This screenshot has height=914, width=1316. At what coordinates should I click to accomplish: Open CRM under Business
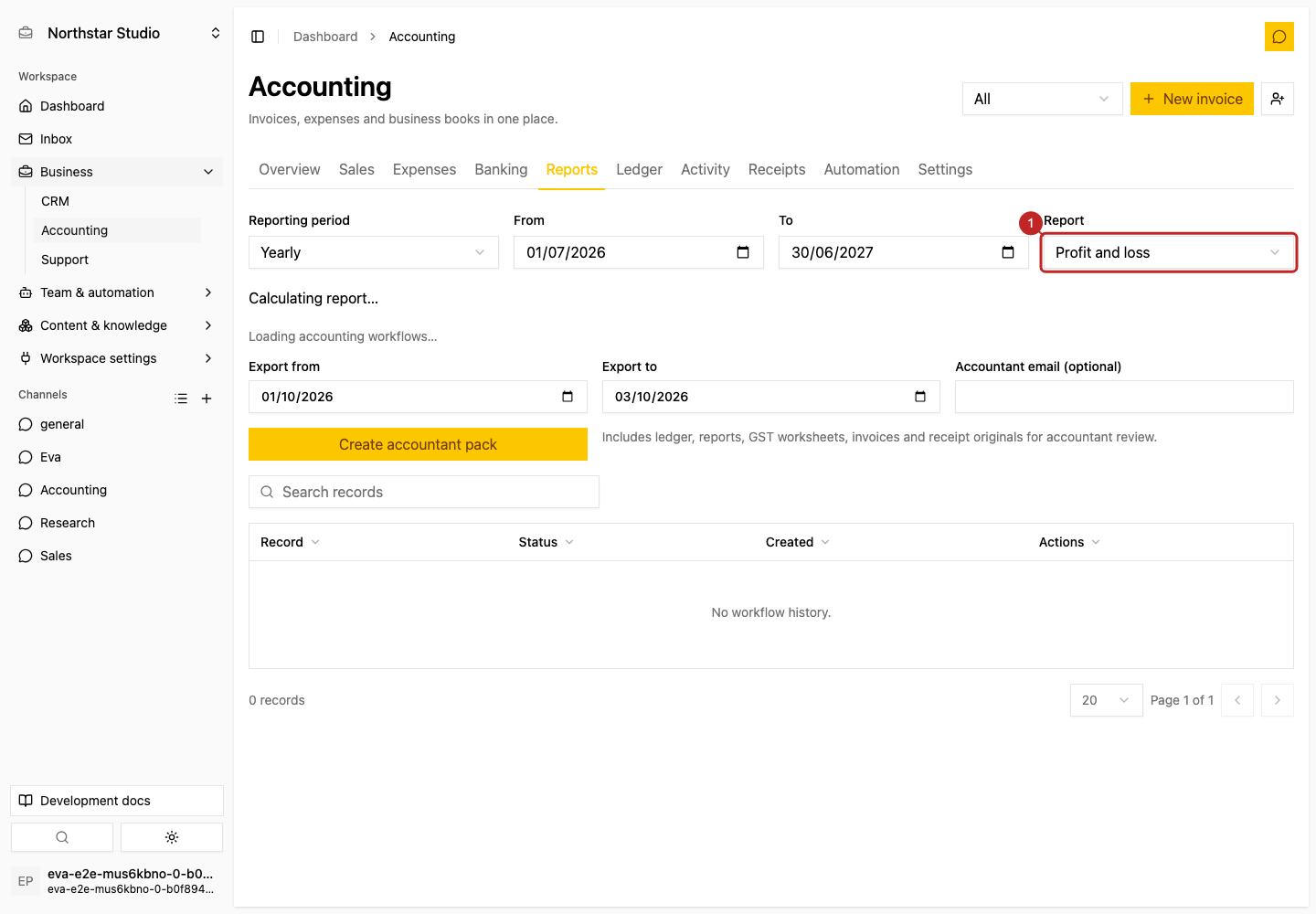click(x=117, y=201)
